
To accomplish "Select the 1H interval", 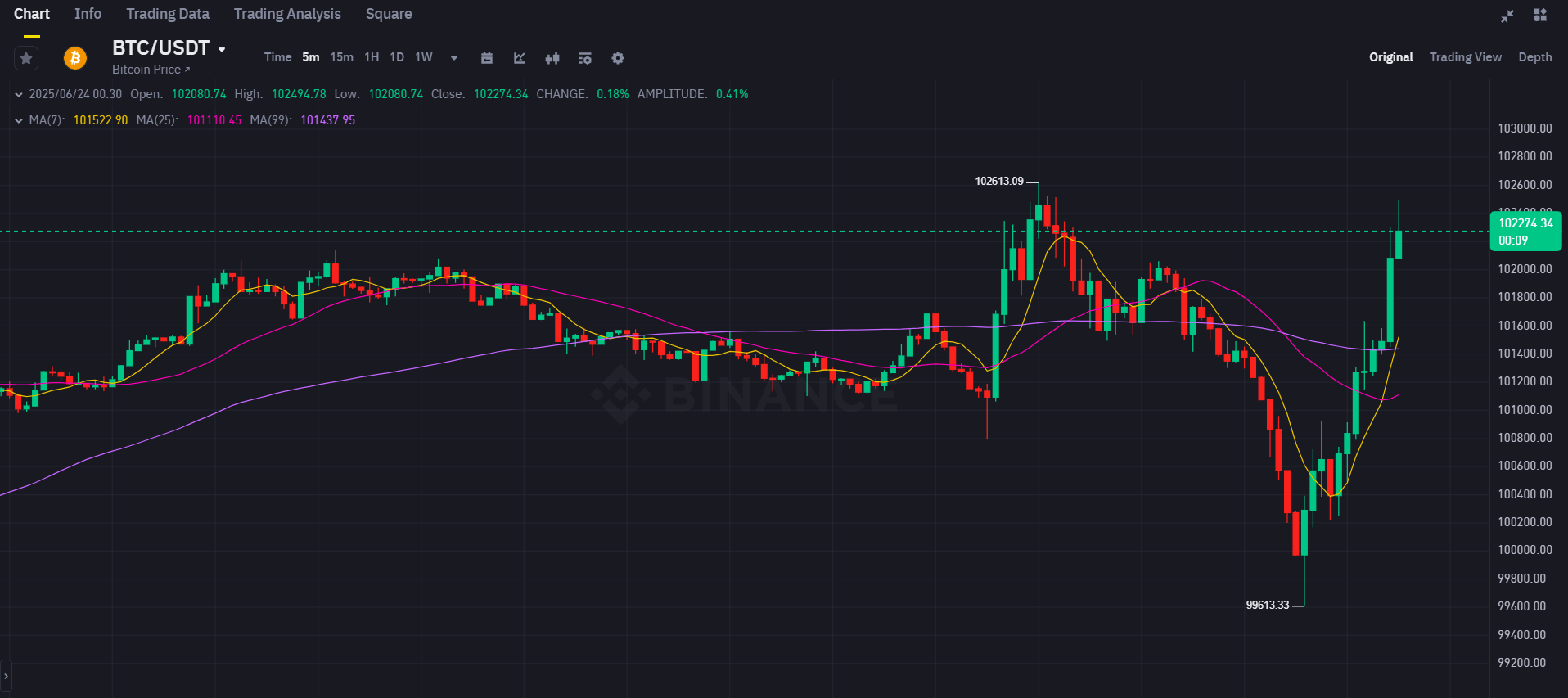I will pos(372,57).
